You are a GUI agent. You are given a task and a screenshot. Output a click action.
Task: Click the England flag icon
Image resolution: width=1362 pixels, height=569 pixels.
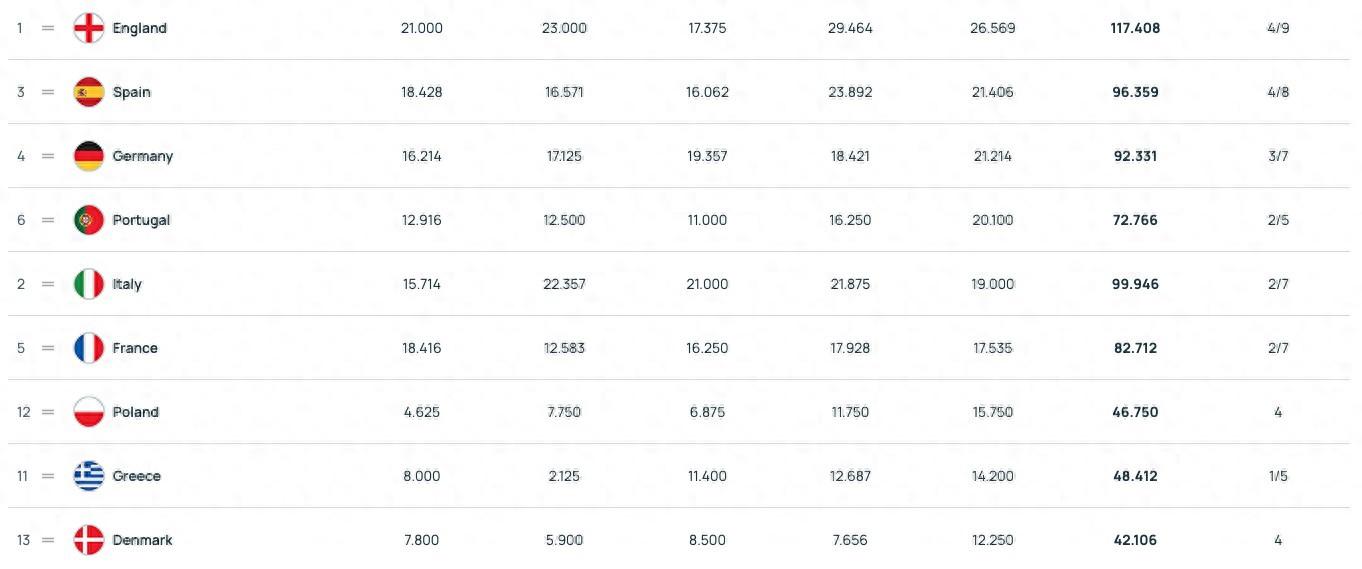click(x=89, y=28)
